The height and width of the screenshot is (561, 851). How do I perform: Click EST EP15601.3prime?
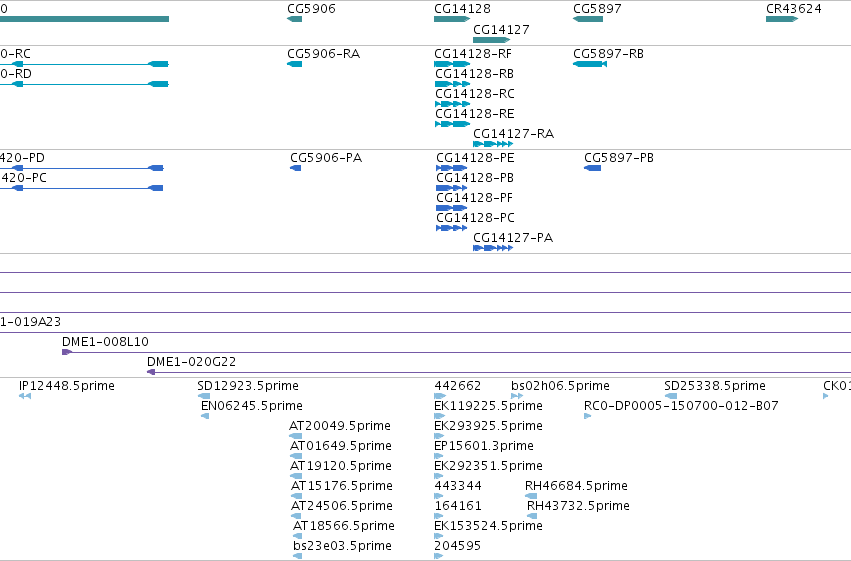pyautogui.click(x=484, y=446)
